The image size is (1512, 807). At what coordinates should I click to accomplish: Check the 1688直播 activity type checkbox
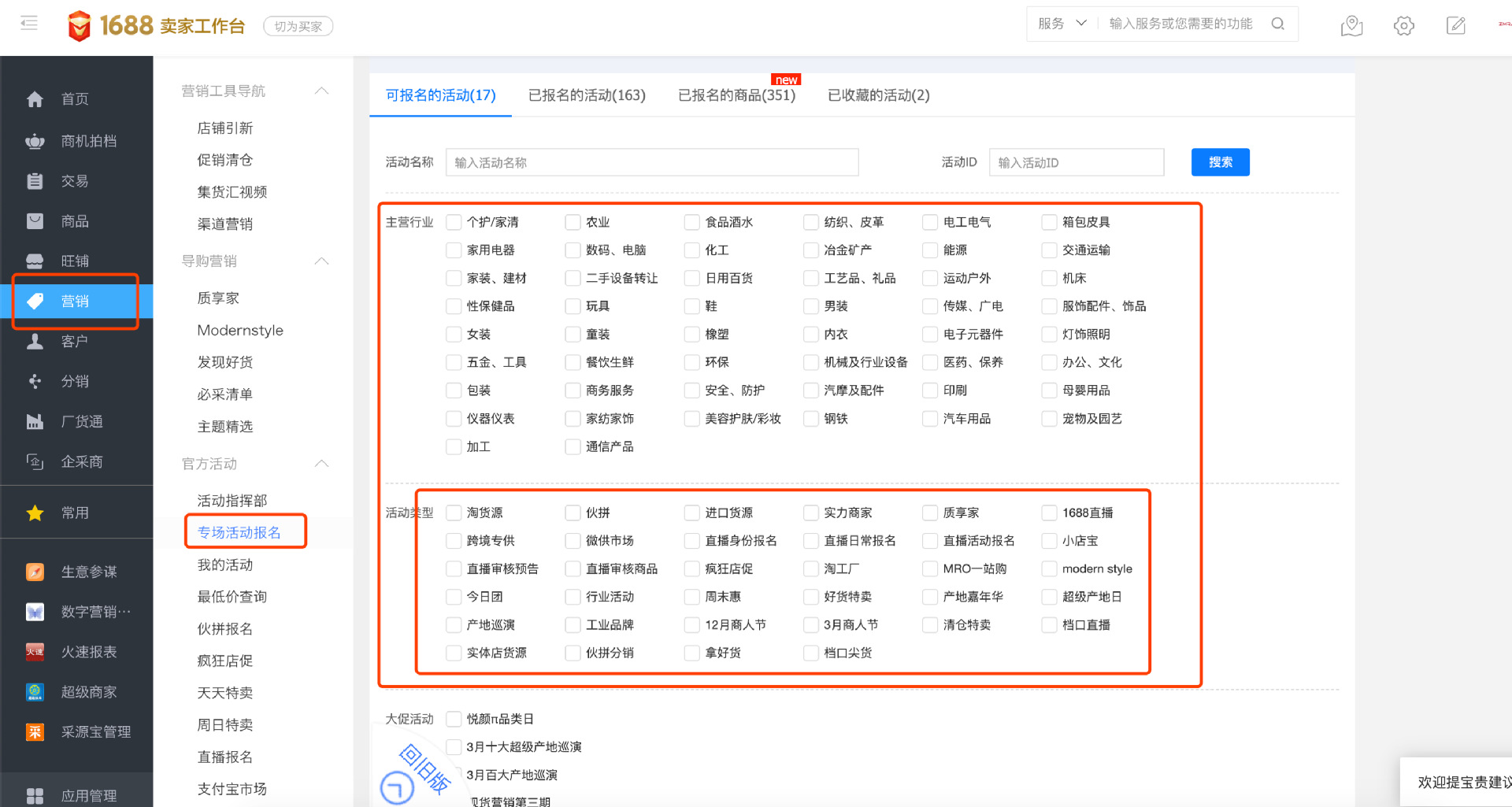(x=1049, y=513)
